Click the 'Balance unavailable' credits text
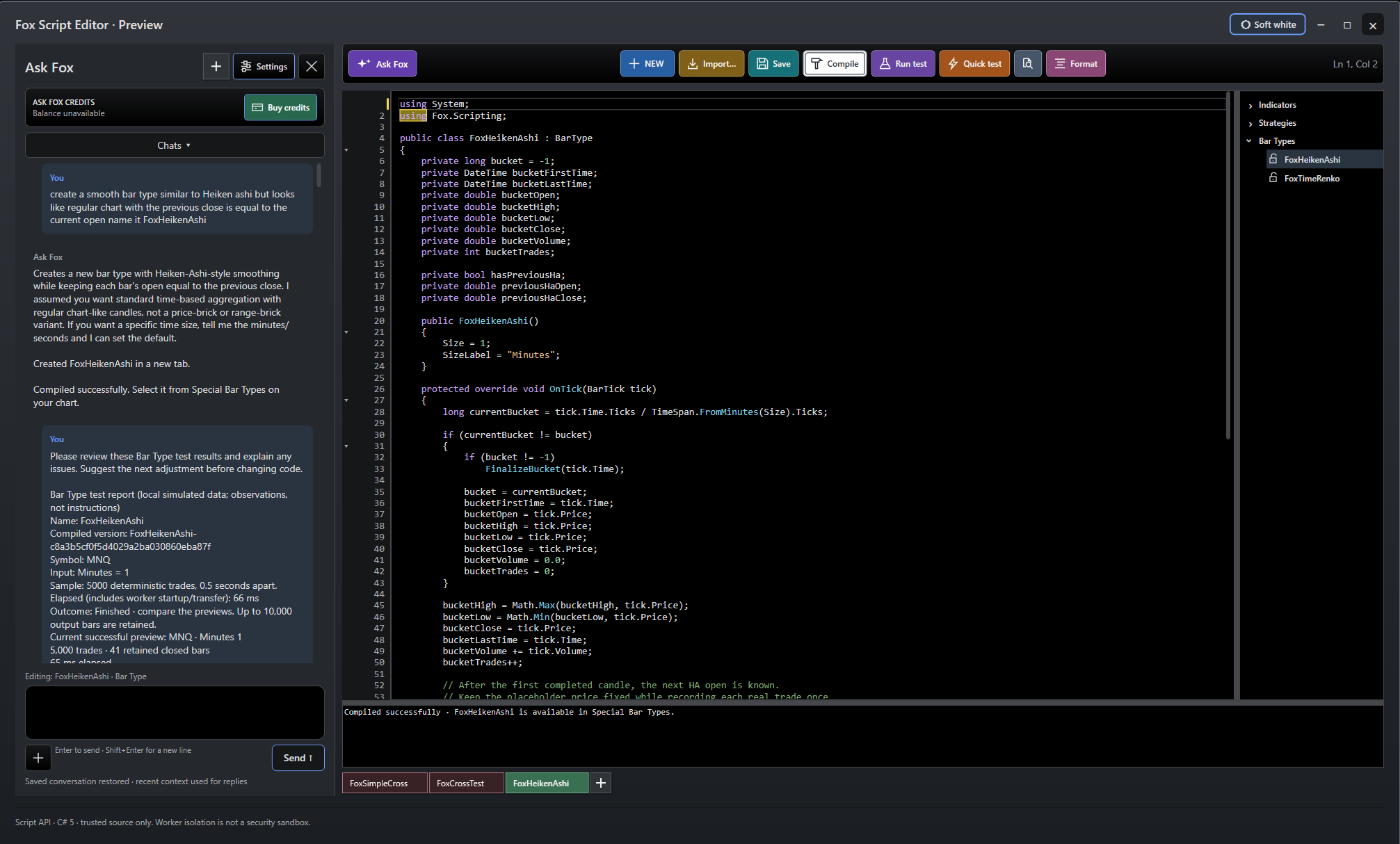Screen dimensions: 1400x844 69,113
